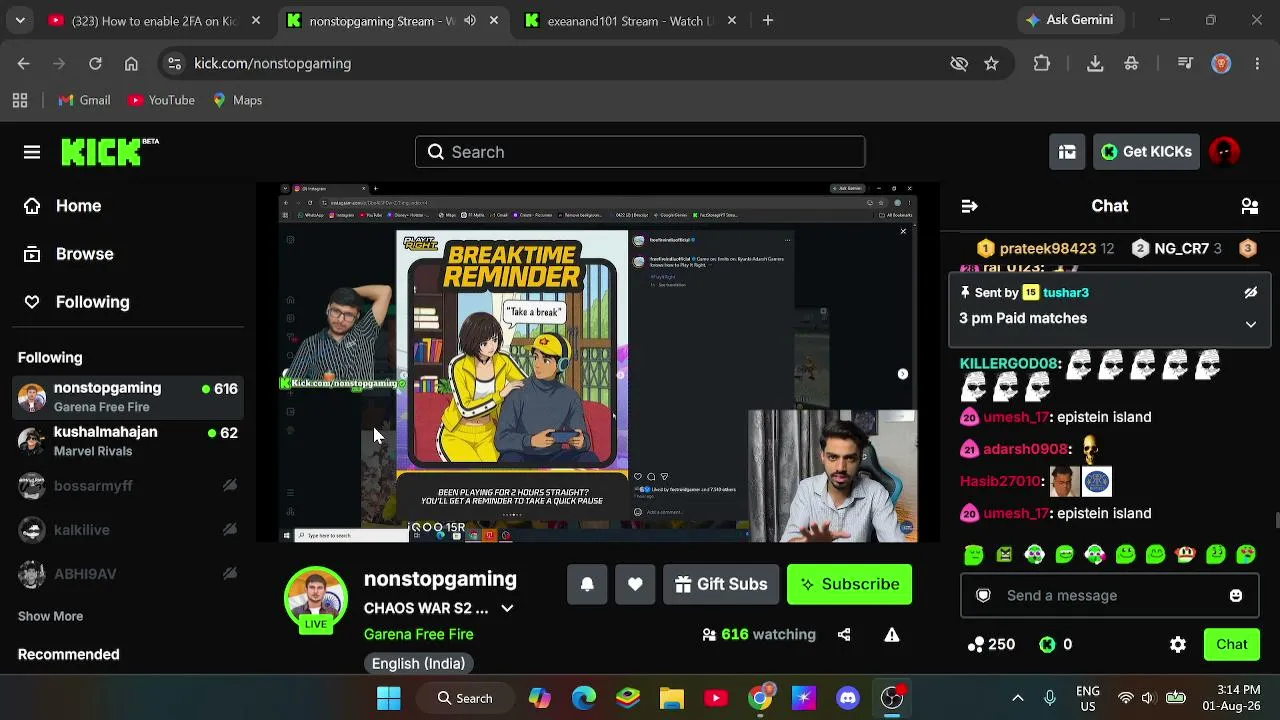1280x720 pixels.
Task: Click the nonstopgaming channel avatar
Action: pos(316,597)
